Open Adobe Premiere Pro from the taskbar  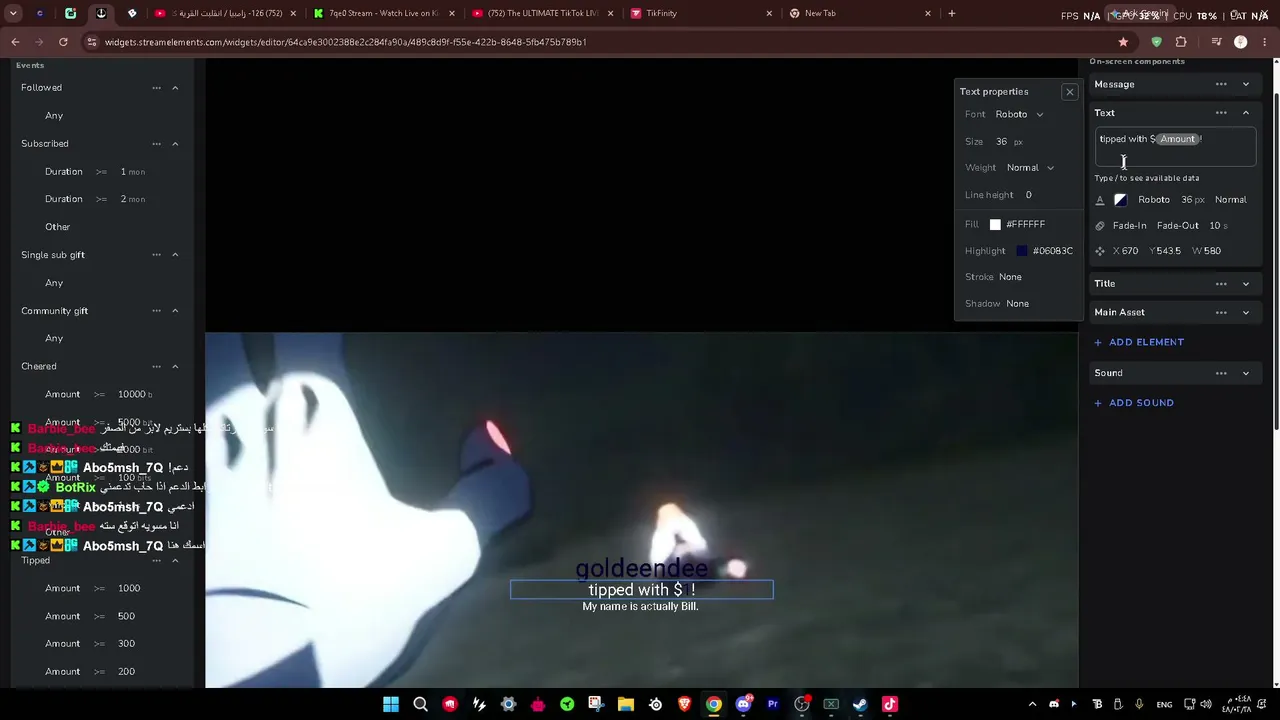772,705
